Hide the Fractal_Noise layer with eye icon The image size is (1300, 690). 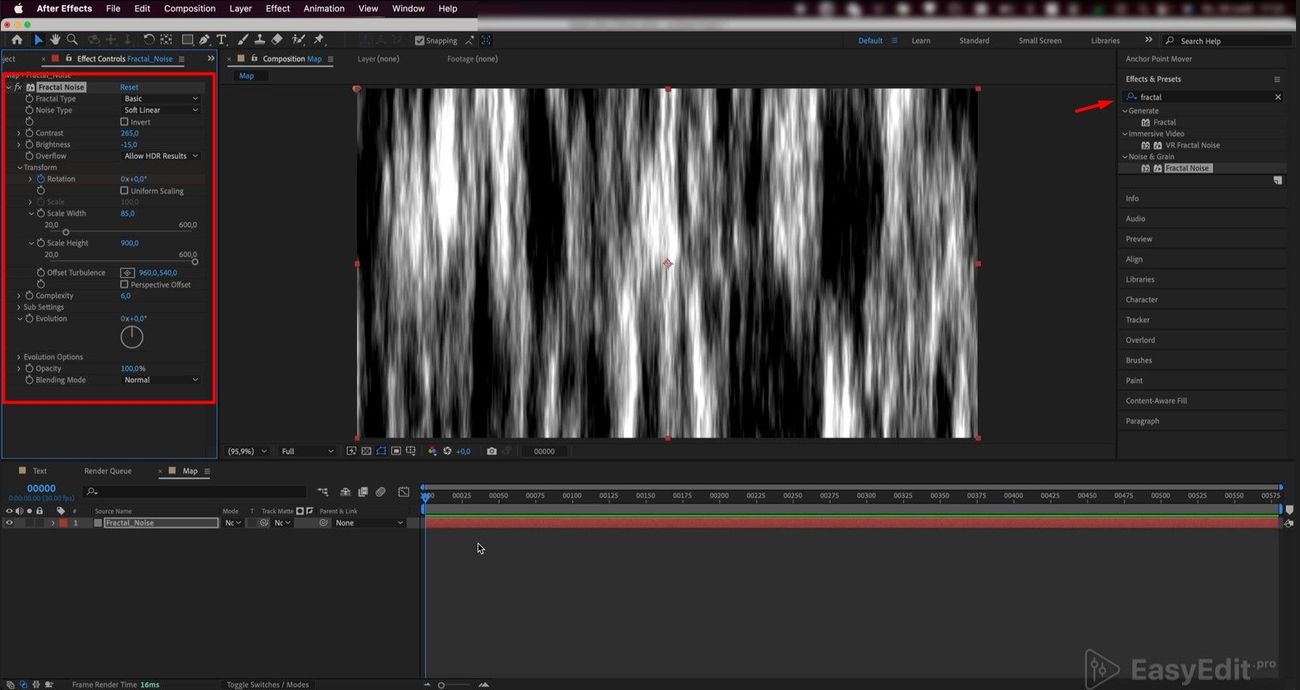coord(9,523)
